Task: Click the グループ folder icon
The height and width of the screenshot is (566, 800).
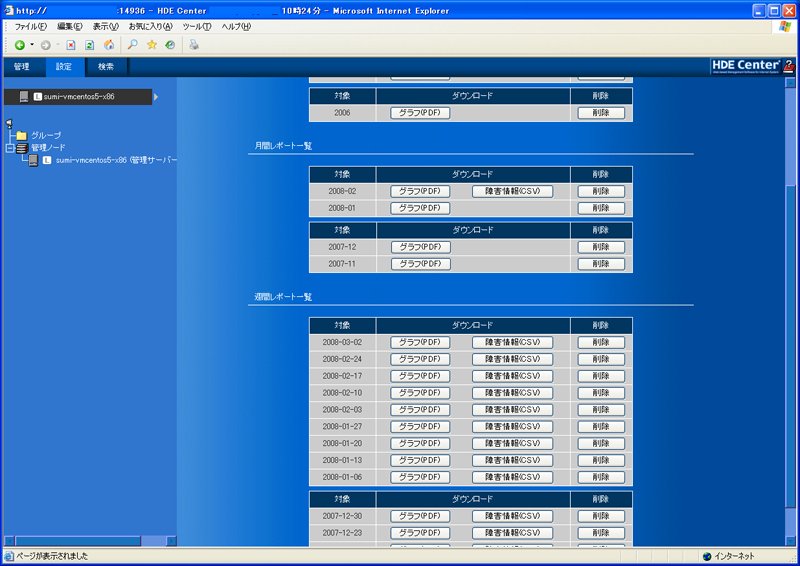Action: [x=21, y=135]
